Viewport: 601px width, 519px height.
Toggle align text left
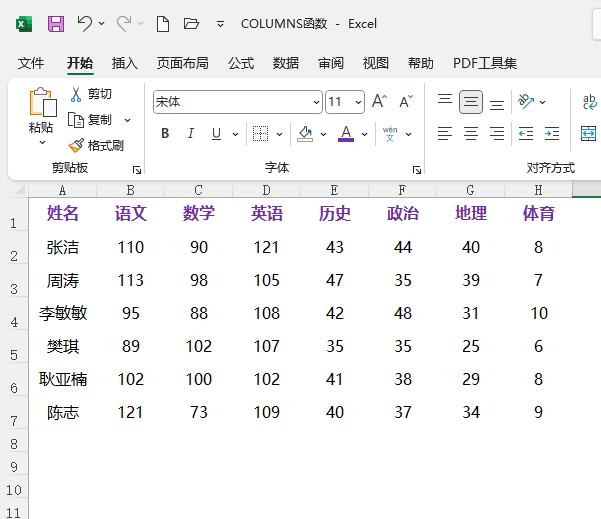445,133
